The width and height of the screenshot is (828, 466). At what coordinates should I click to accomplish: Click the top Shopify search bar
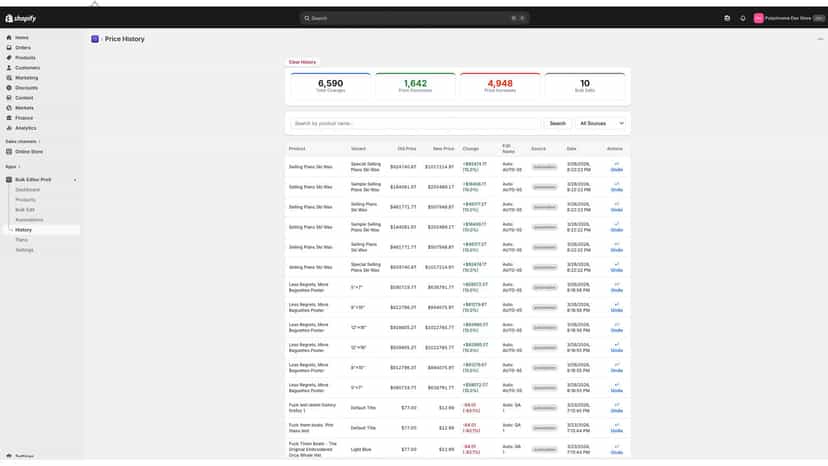[x=414, y=18]
